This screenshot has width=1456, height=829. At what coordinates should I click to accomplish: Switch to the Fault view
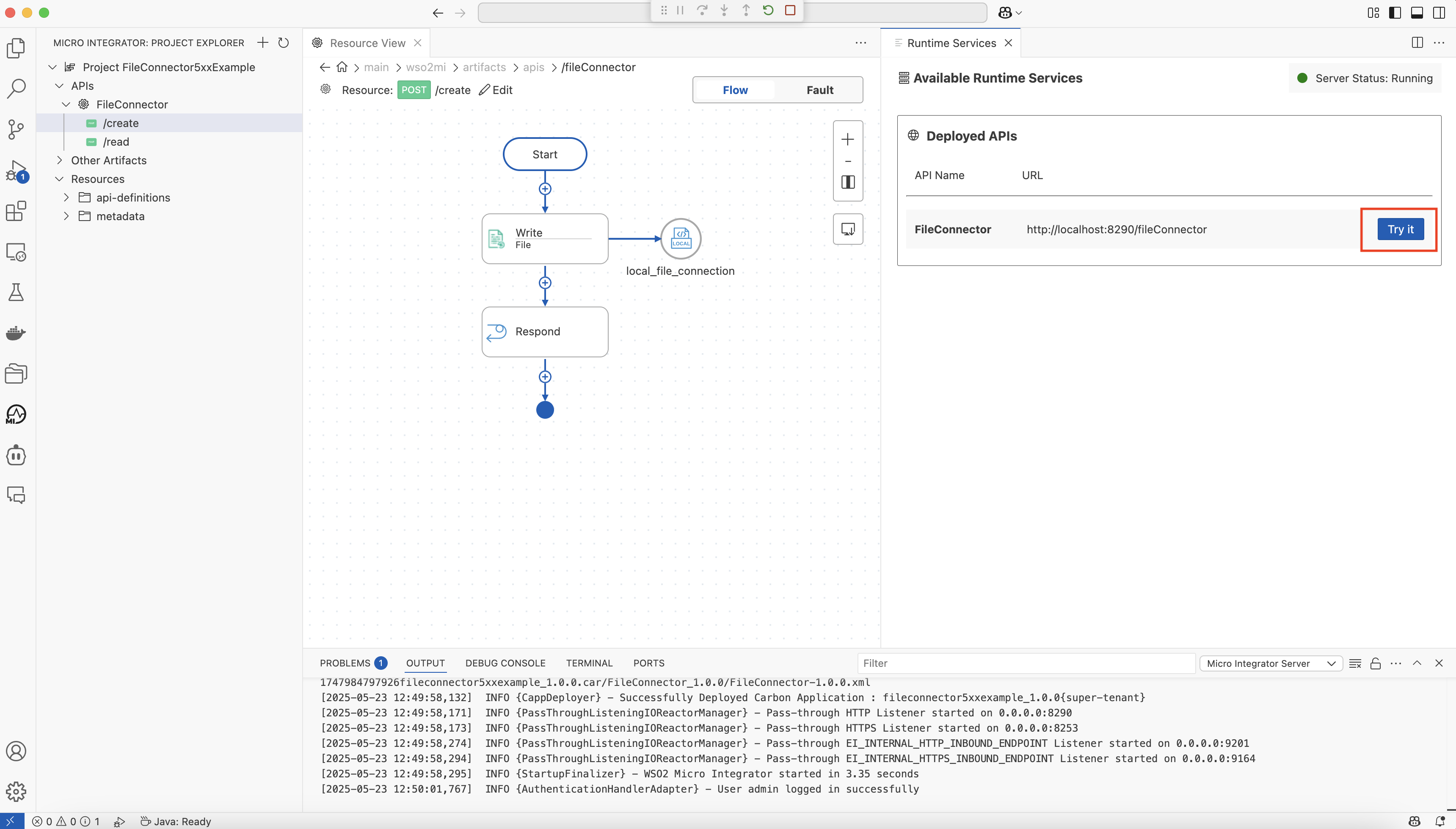click(820, 90)
